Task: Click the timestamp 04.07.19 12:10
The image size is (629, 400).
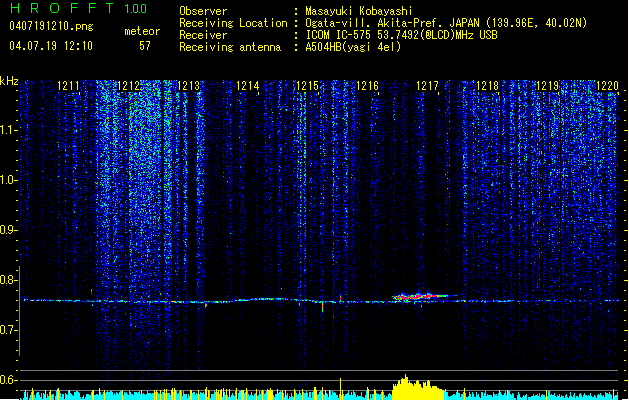Action: click(51, 46)
